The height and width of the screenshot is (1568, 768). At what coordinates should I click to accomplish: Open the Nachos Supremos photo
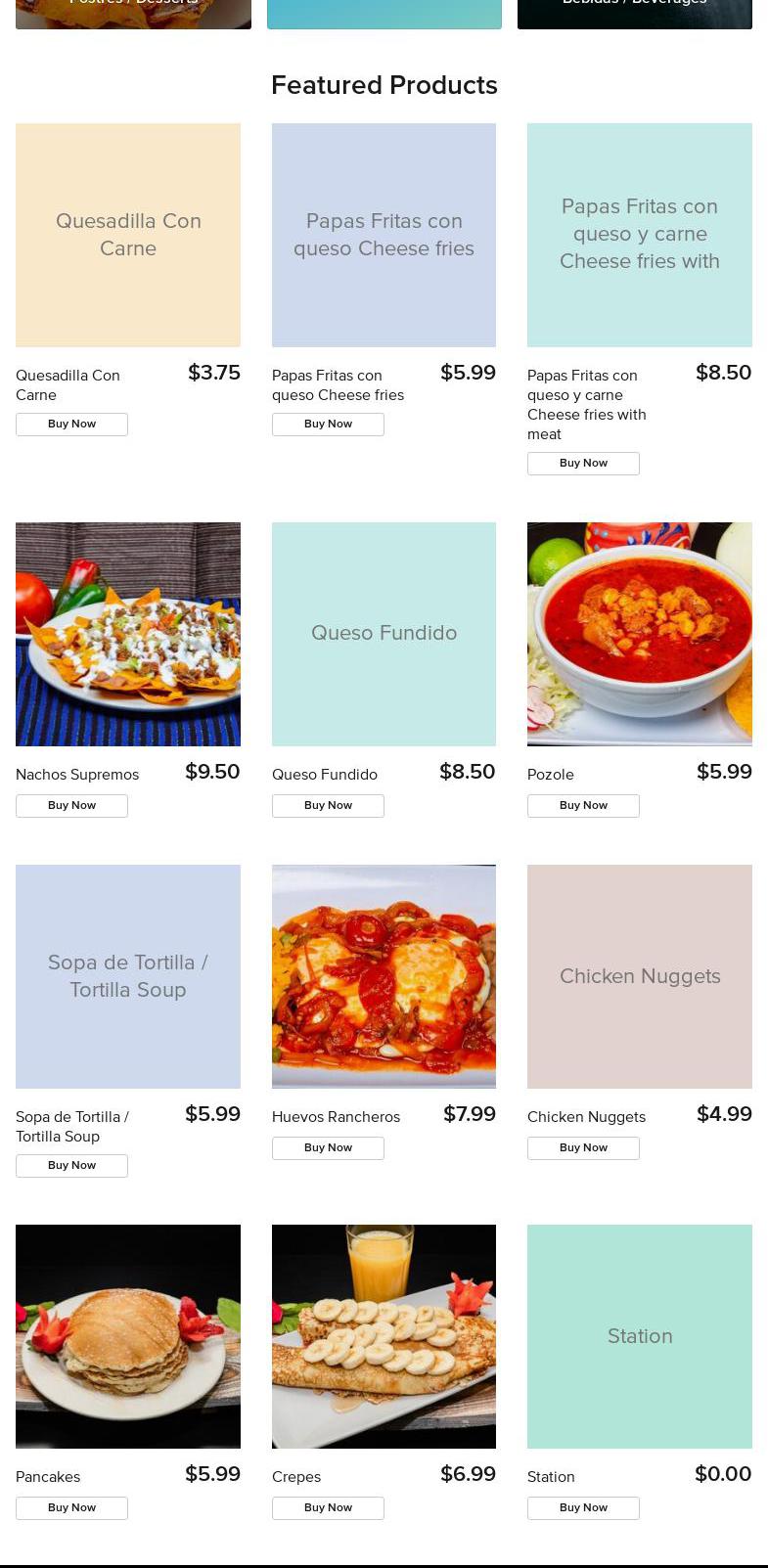[x=128, y=634]
